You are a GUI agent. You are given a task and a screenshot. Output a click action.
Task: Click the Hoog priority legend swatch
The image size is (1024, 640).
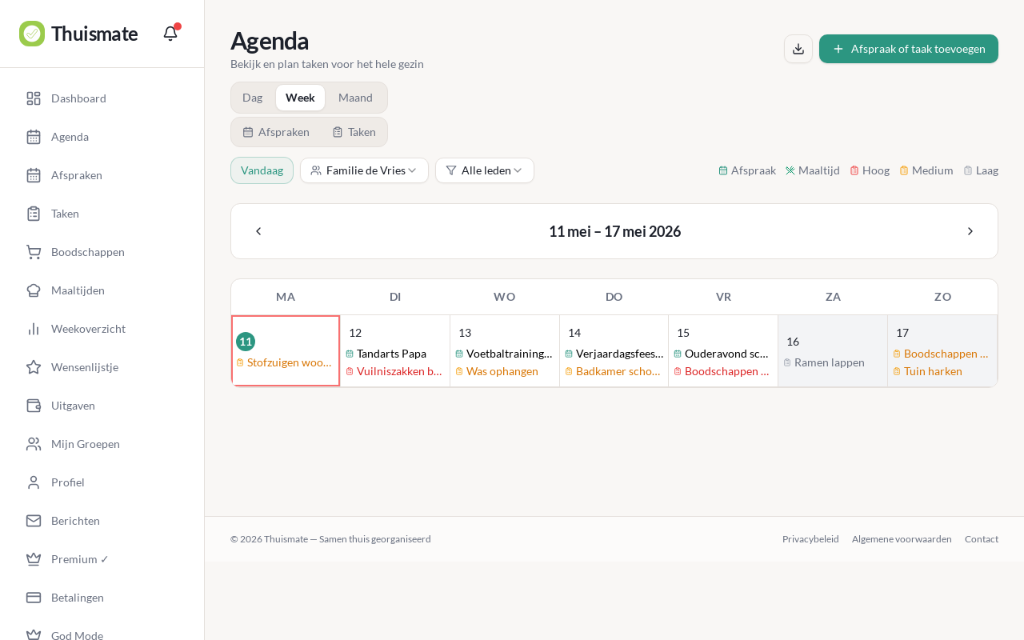pos(854,170)
